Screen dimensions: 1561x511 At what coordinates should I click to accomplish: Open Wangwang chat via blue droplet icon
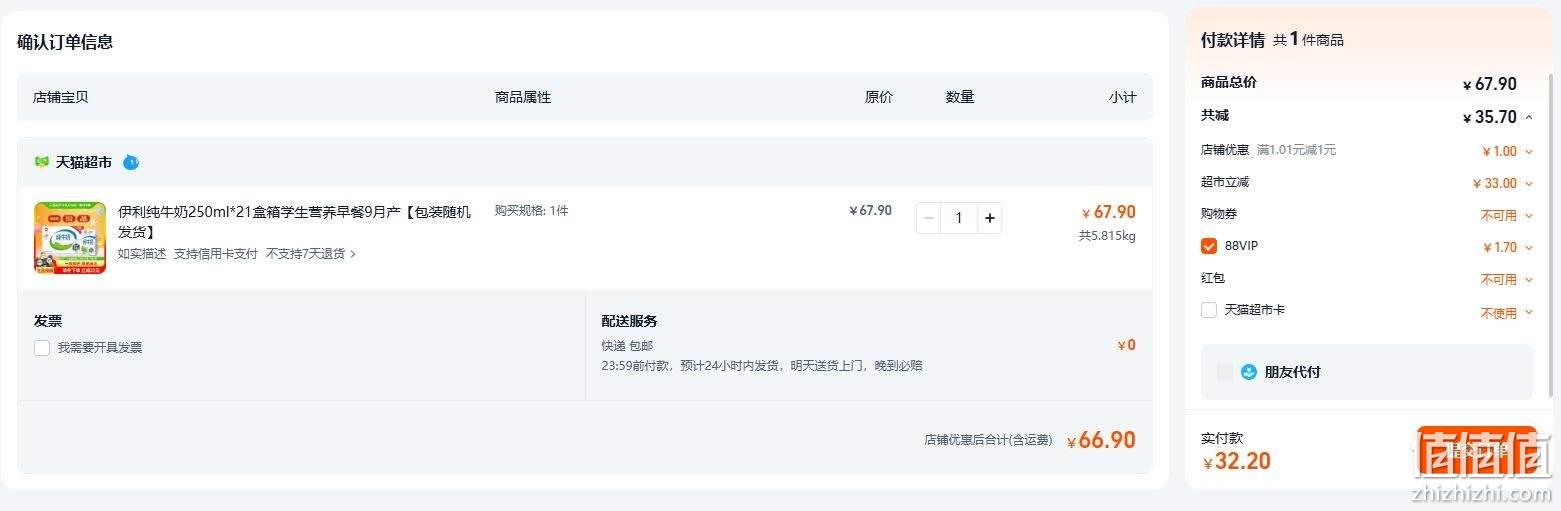131,162
